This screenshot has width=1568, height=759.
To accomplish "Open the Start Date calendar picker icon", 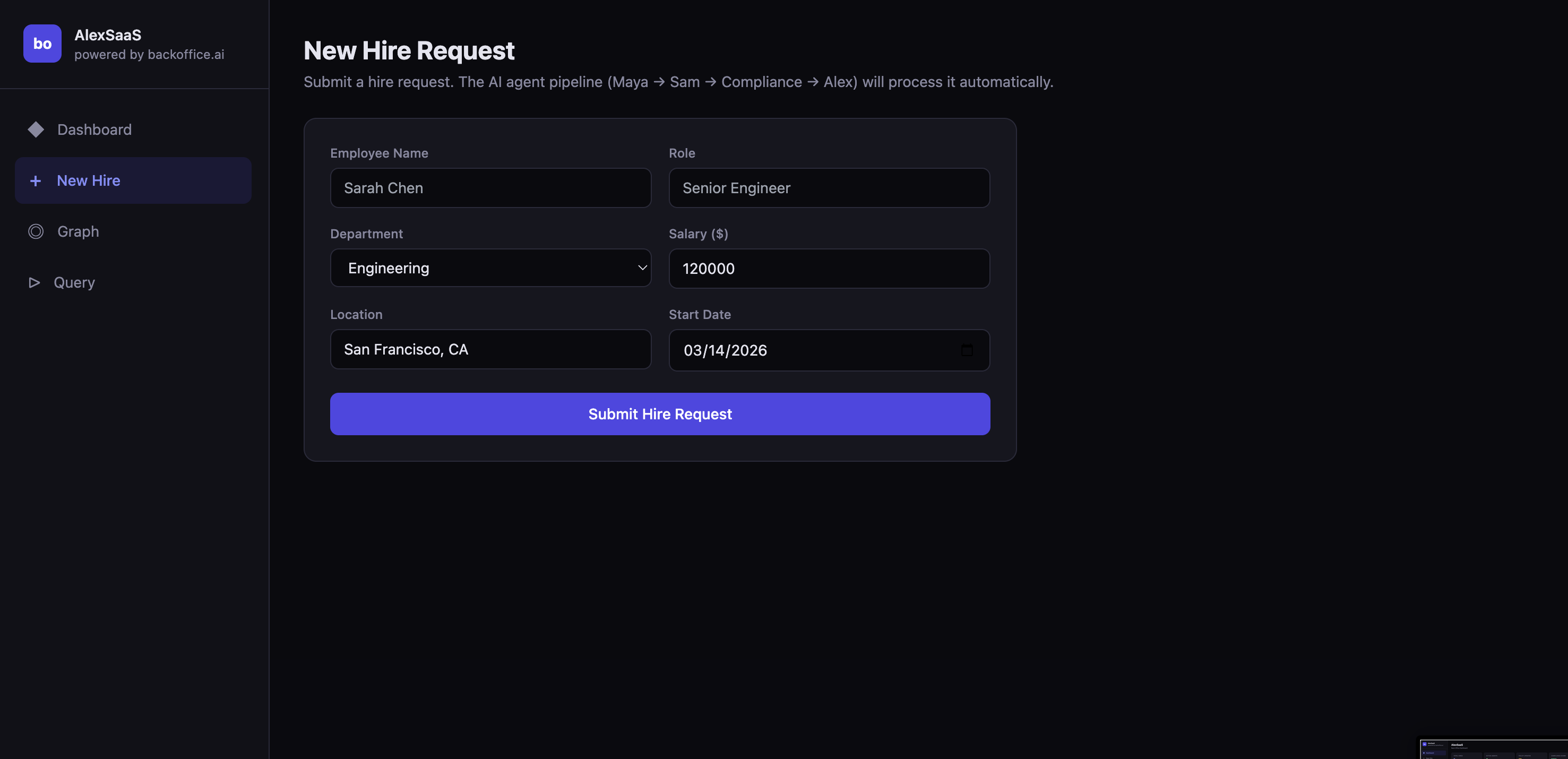I will pos(967,350).
